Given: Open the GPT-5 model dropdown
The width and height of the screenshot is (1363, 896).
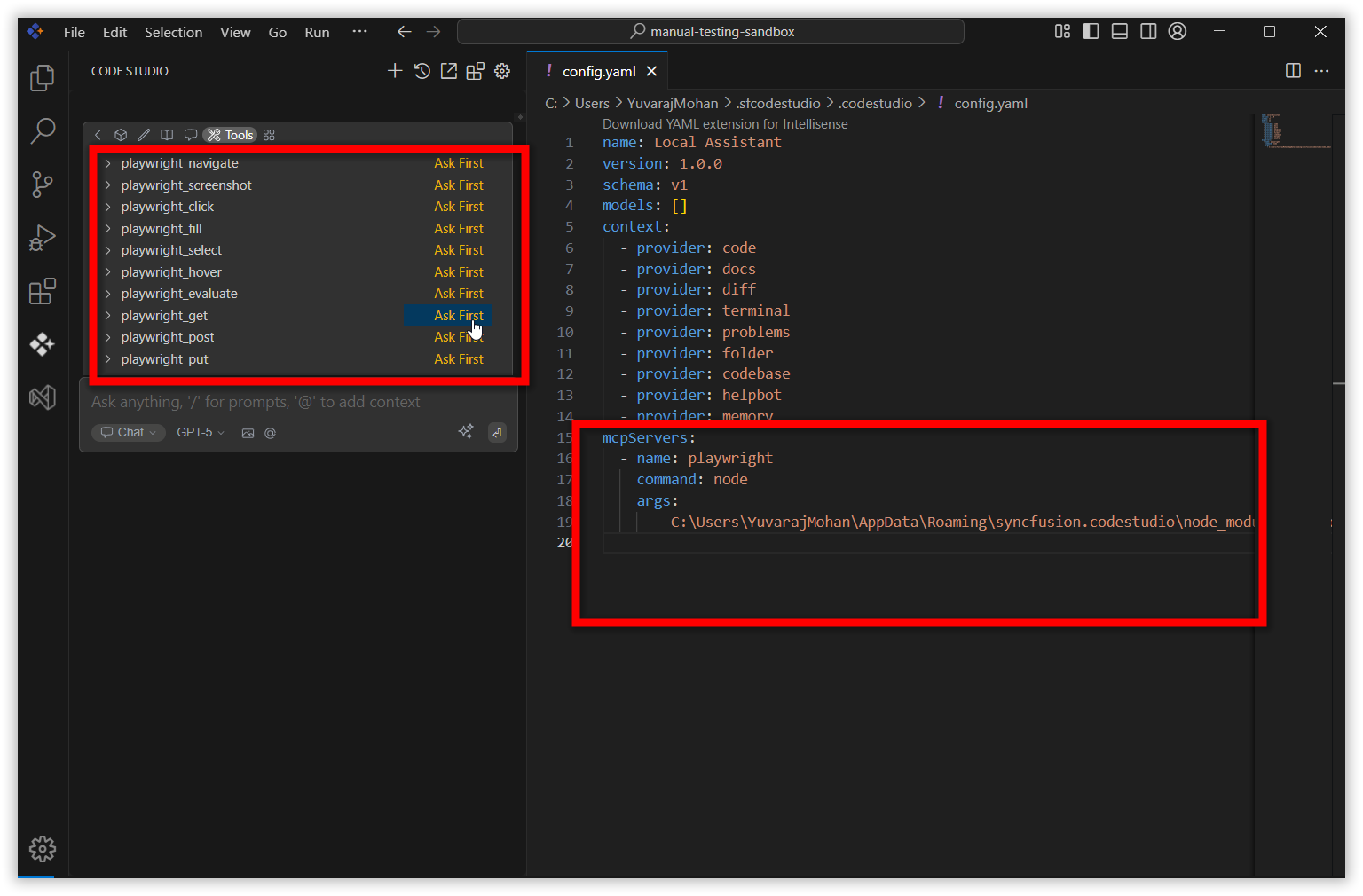Looking at the screenshot, I should pos(201,433).
